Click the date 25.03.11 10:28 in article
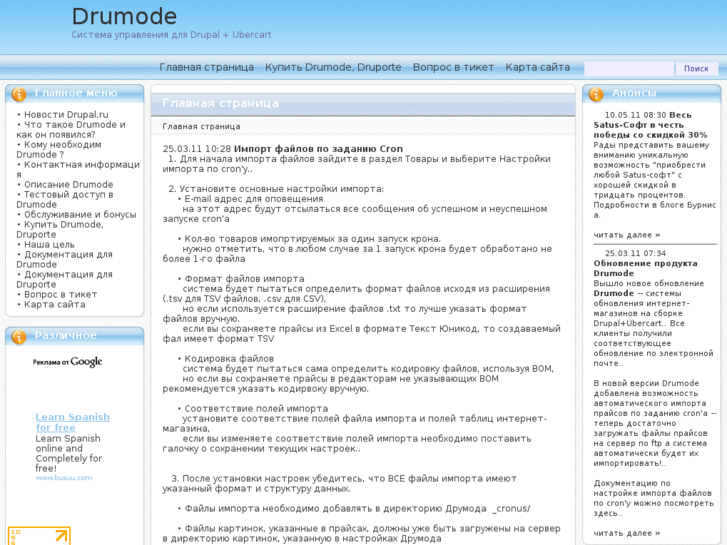This screenshot has height=545, width=727. pyautogui.click(x=197, y=149)
